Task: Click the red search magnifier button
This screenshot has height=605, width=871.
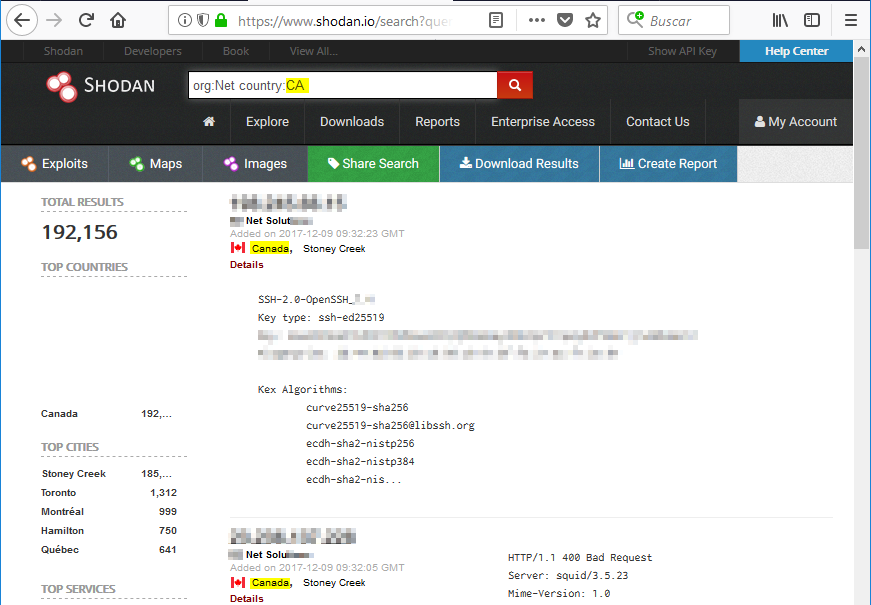Action: click(515, 85)
